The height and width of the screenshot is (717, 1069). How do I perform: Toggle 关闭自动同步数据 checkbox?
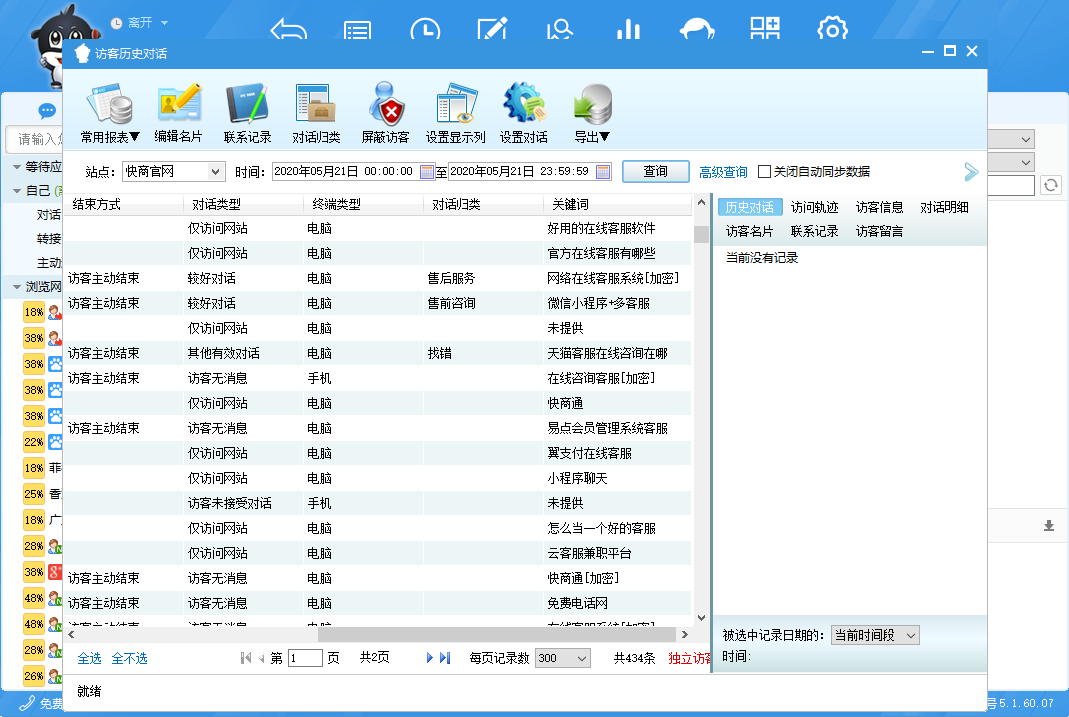pyautogui.click(x=765, y=172)
